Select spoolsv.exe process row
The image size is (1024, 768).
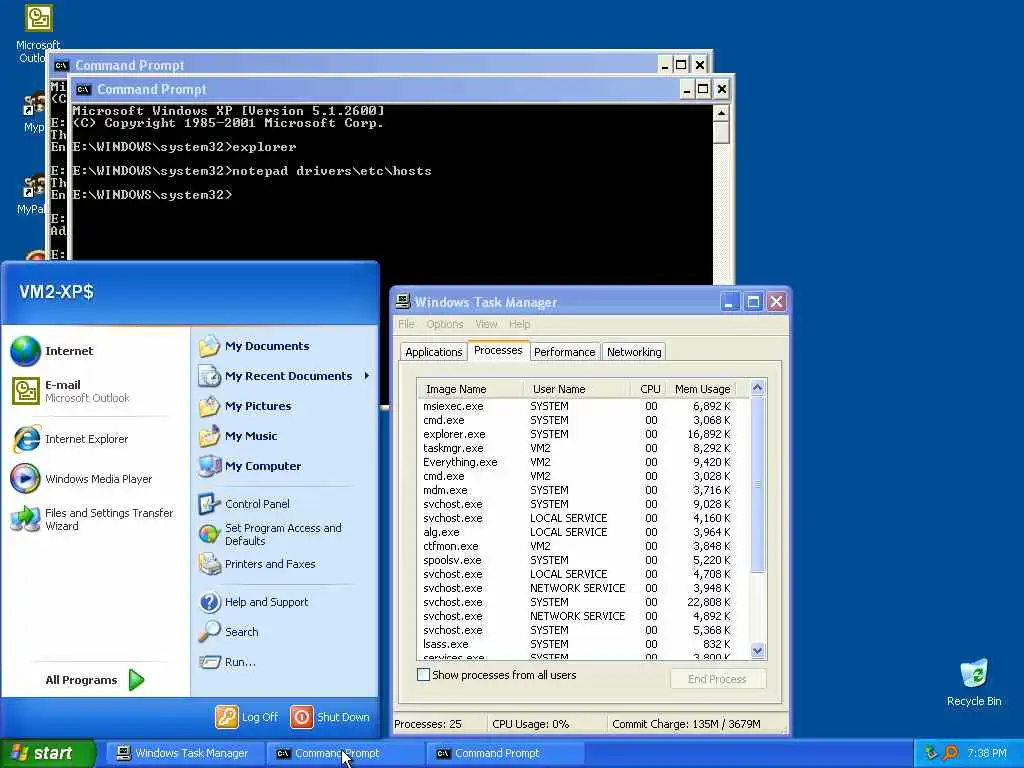coord(577,560)
